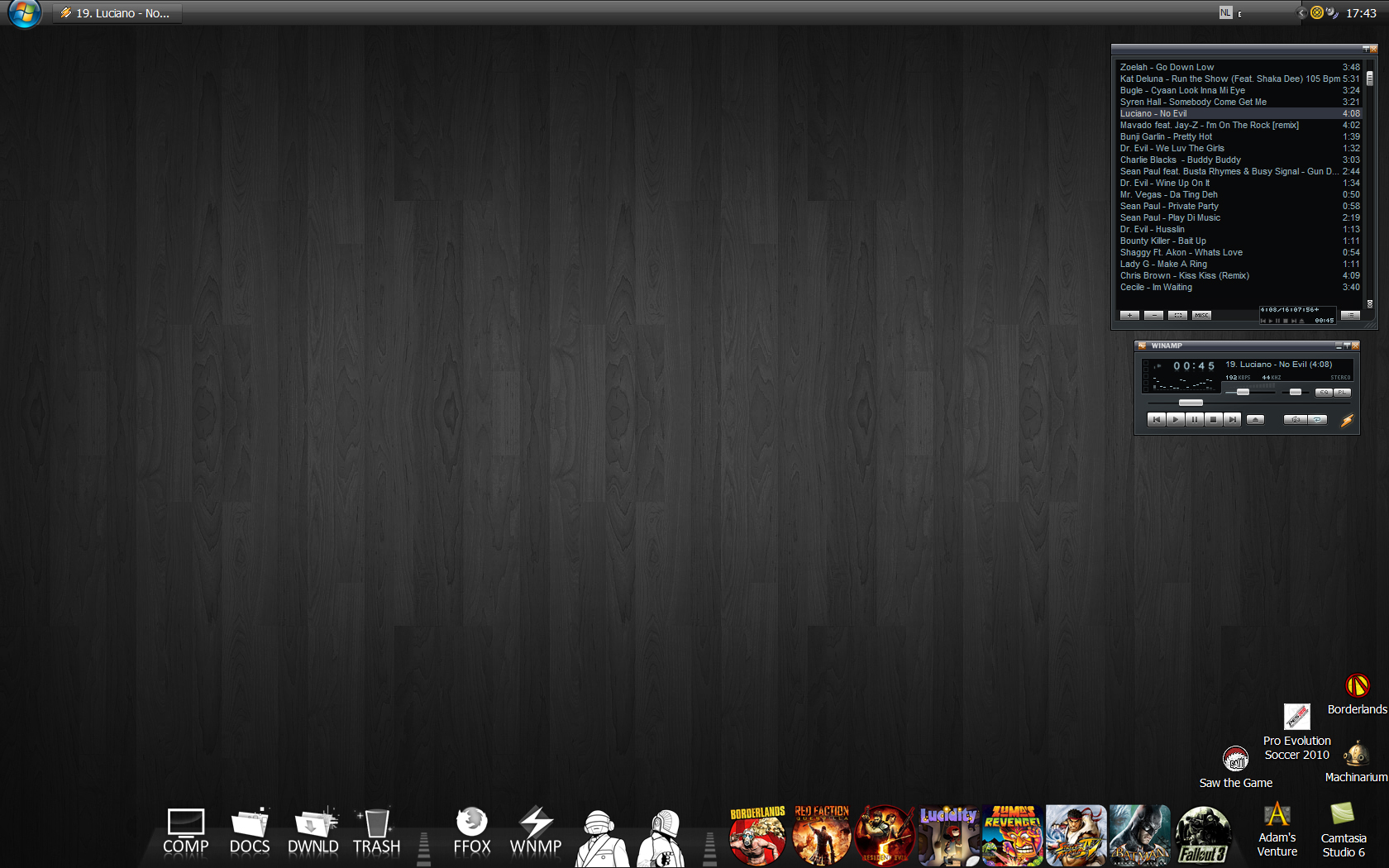Launch Borderlands from the game dock
Viewport: 1389px width, 868px height.
click(x=757, y=836)
